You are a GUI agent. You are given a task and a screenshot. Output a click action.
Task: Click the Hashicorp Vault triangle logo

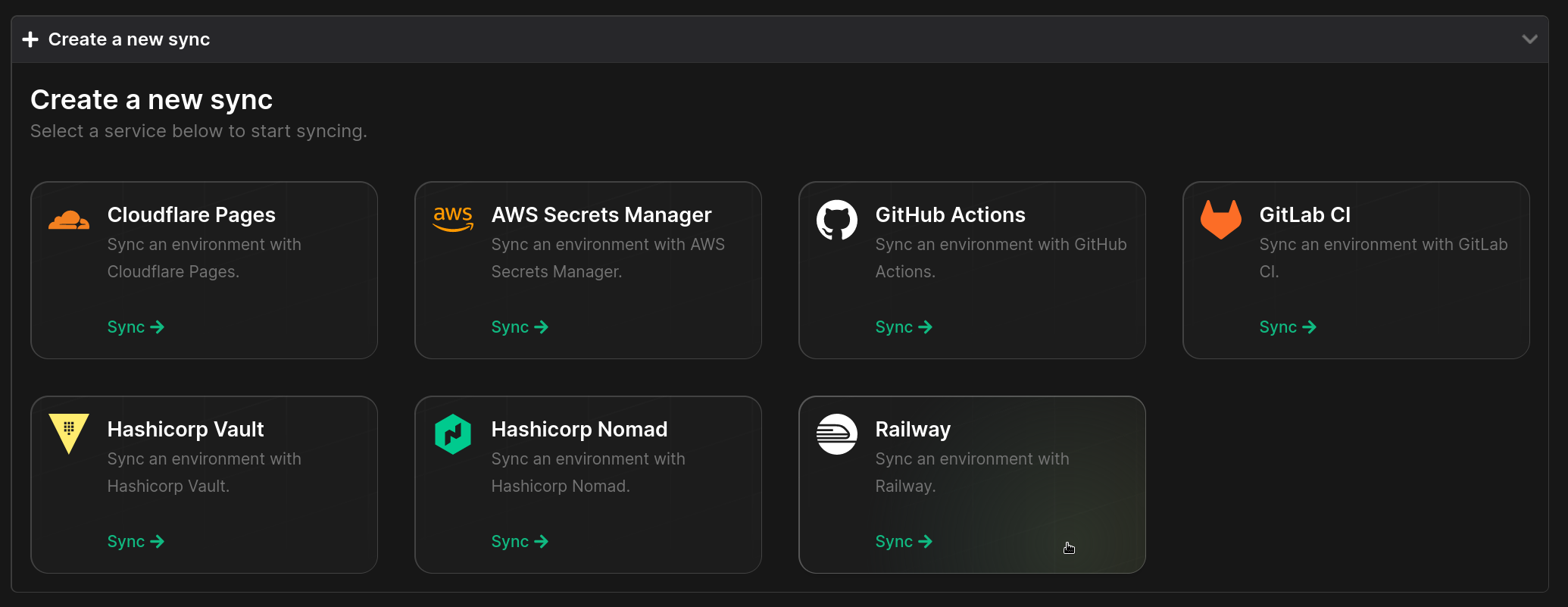click(69, 433)
